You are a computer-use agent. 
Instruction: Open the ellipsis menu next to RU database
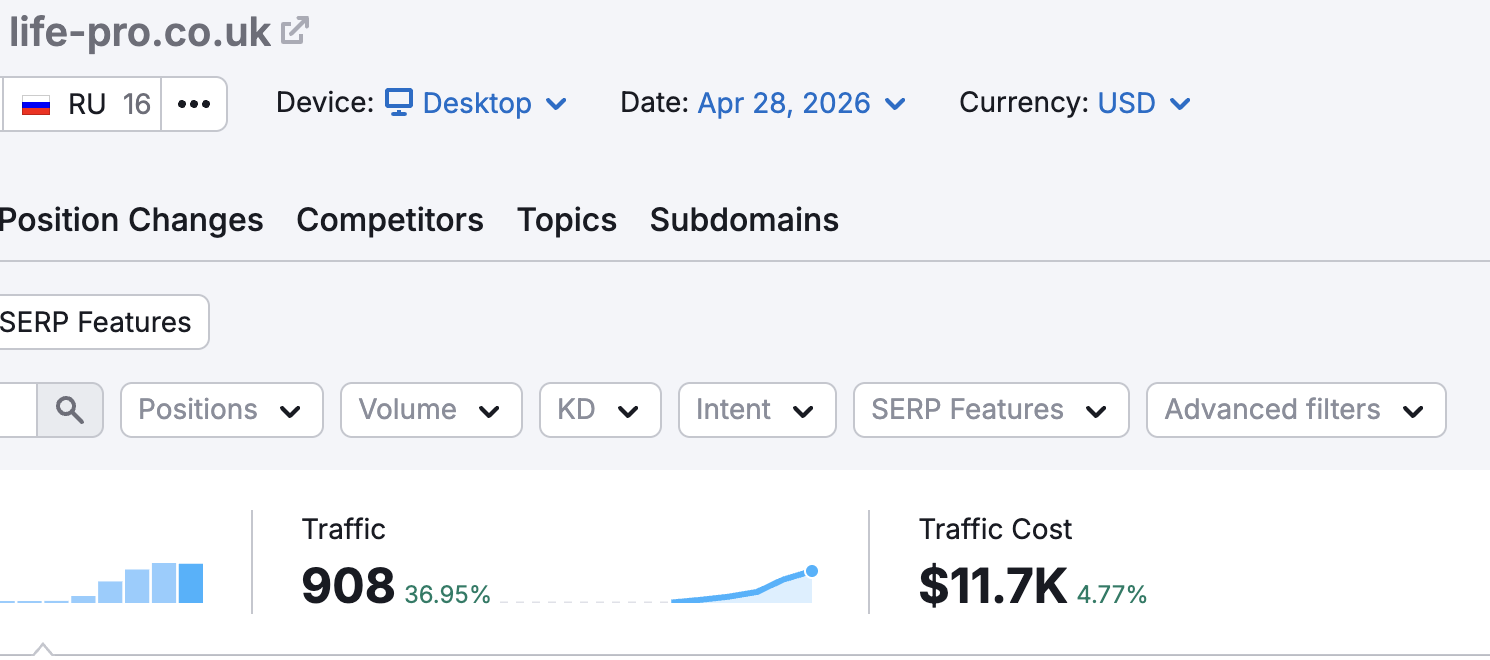click(x=194, y=103)
